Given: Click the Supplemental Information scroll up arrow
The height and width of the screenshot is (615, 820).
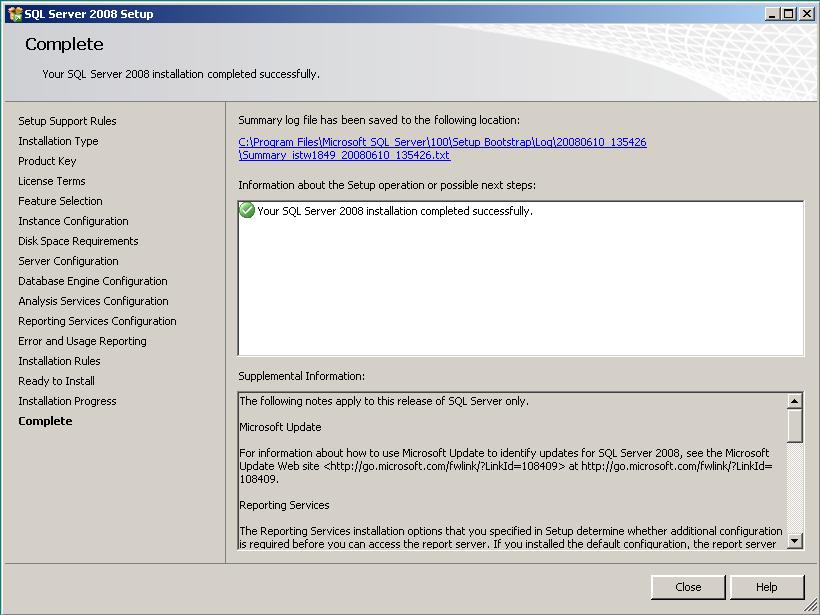Looking at the screenshot, I should pyautogui.click(x=794, y=401).
